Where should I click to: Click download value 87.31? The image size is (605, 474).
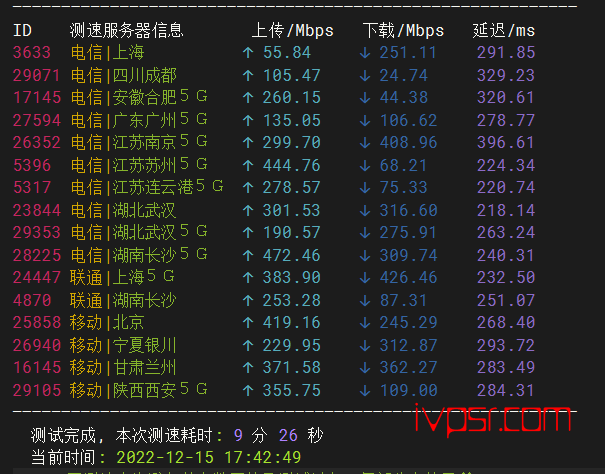tap(404, 300)
